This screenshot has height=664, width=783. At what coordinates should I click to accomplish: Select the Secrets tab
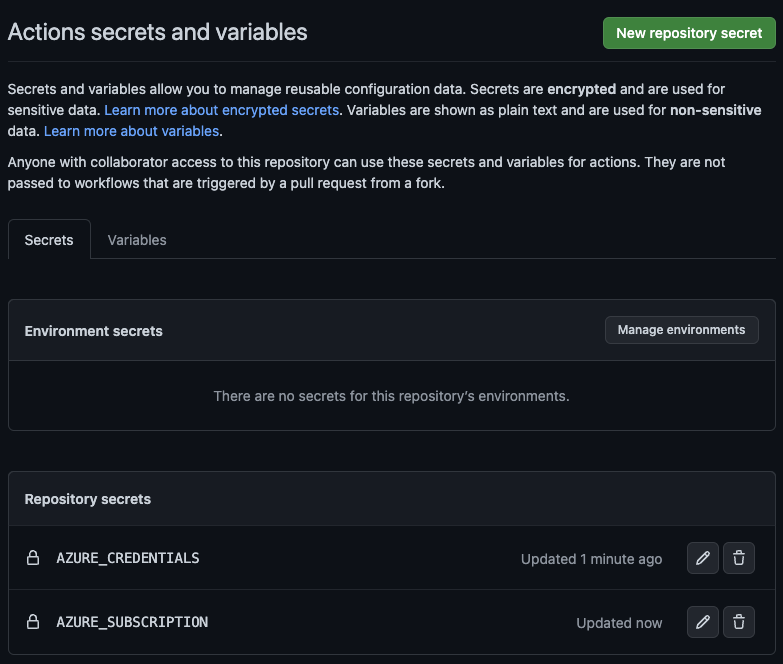point(49,240)
